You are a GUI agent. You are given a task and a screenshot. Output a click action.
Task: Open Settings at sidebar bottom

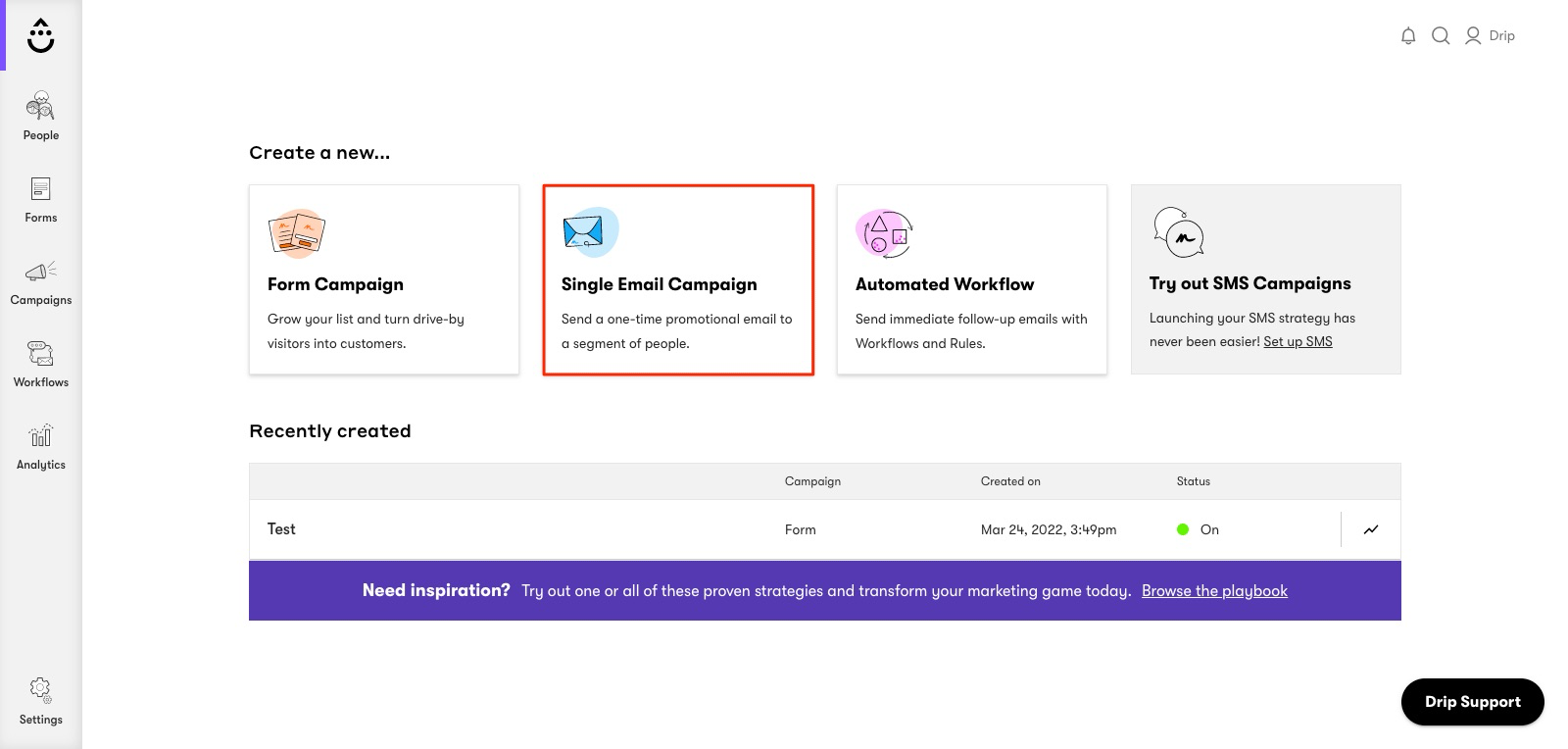(x=41, y=701)
